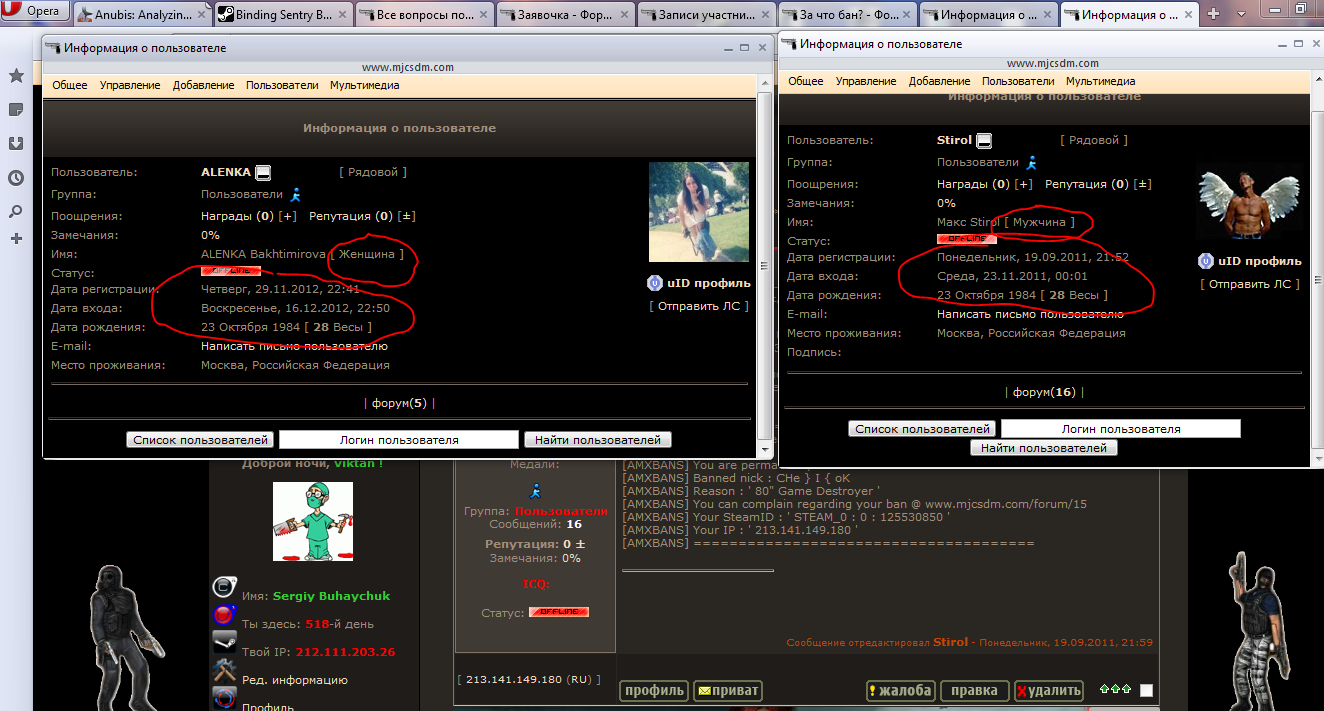Change reputation via [±] in ALENKA window
Screen dimensions: 1324x711
click(408, 216)
